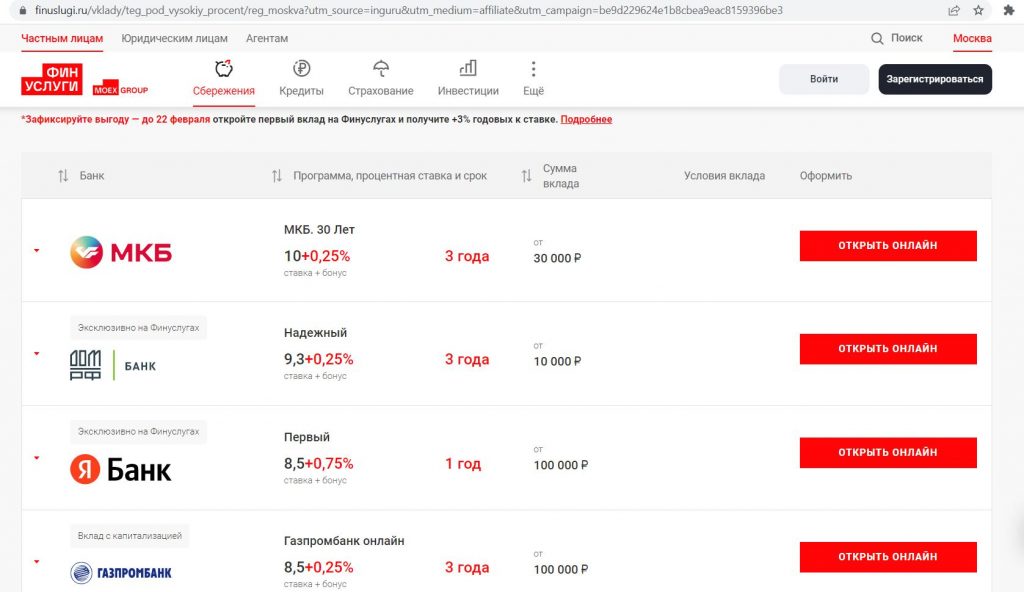Open Сбережения piggy bank section
The width and height of the screenshot is (1024, 592).
[223, 78]
